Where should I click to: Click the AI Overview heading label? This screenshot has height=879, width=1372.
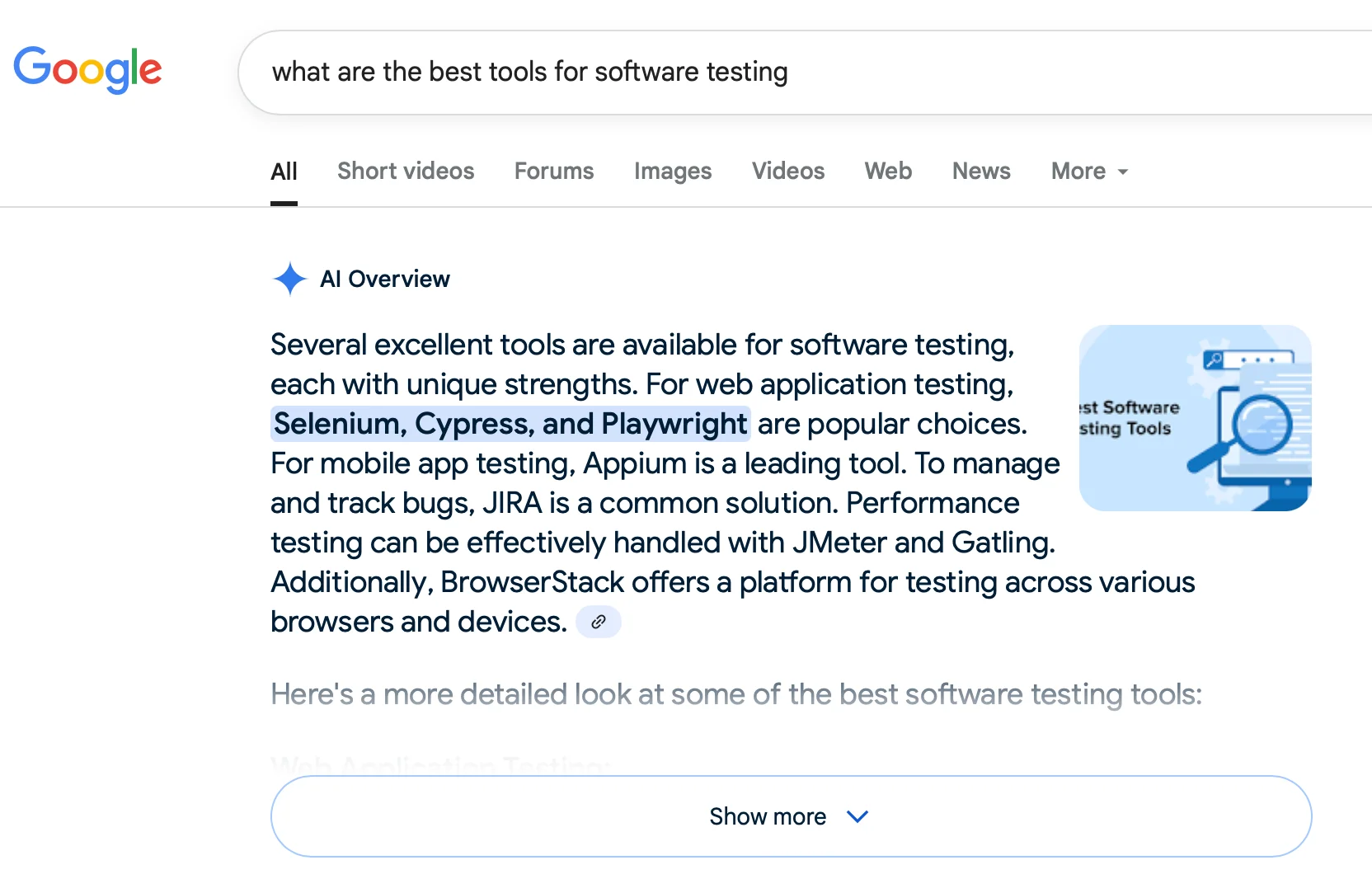pos(385,279)
